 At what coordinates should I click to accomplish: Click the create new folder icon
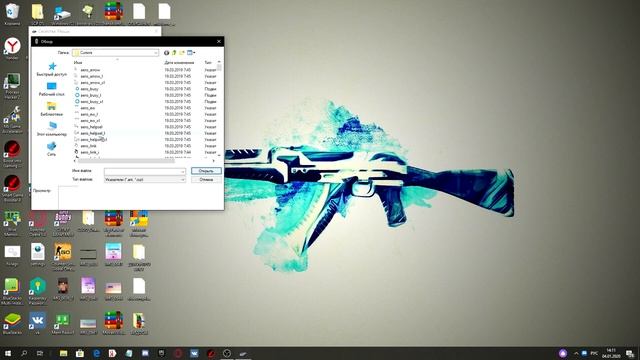click(182, 53)
